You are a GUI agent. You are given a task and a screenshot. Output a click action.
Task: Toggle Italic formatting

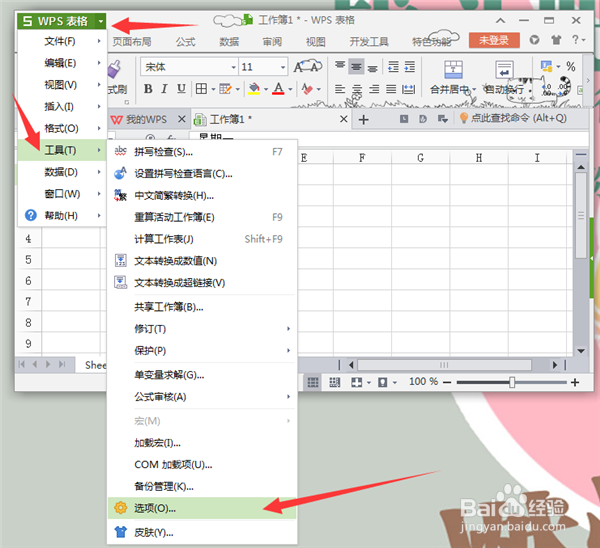[164, 89]
